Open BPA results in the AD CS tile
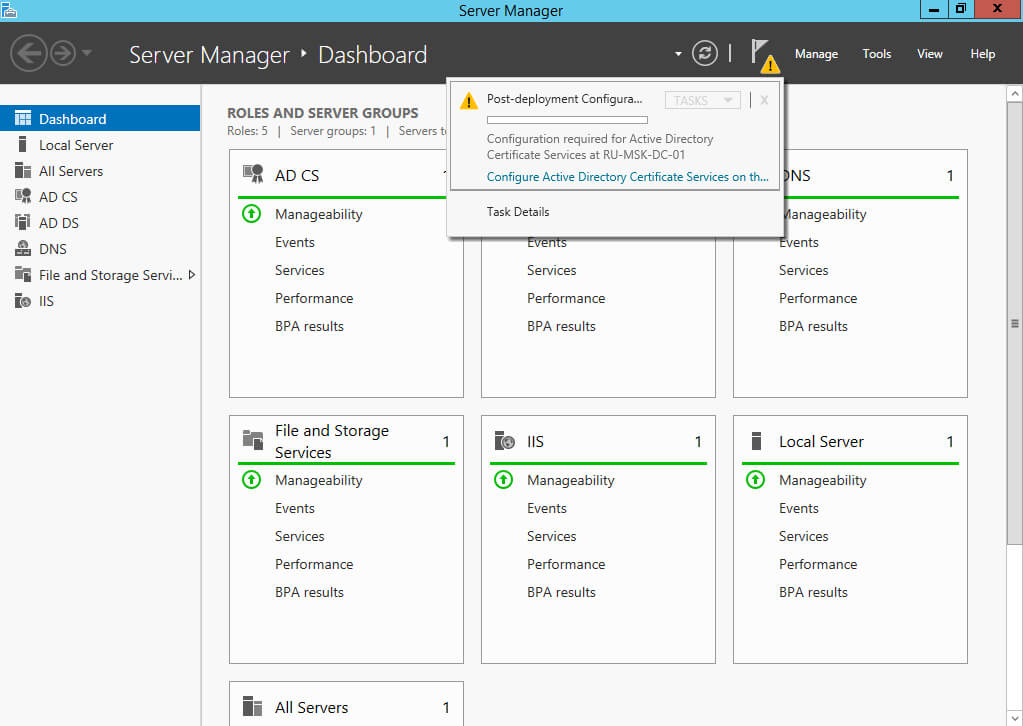 pyautogui.click(x=309, y=327)
